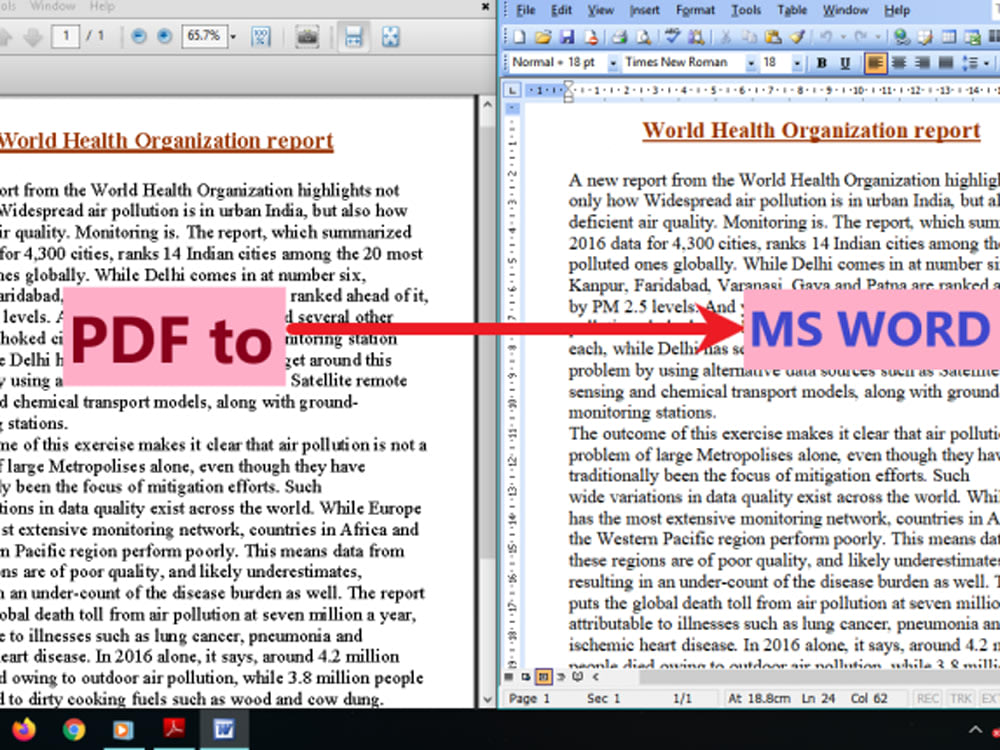
Task: Click the page number field in PDF reader
Action: pos(66,36)
